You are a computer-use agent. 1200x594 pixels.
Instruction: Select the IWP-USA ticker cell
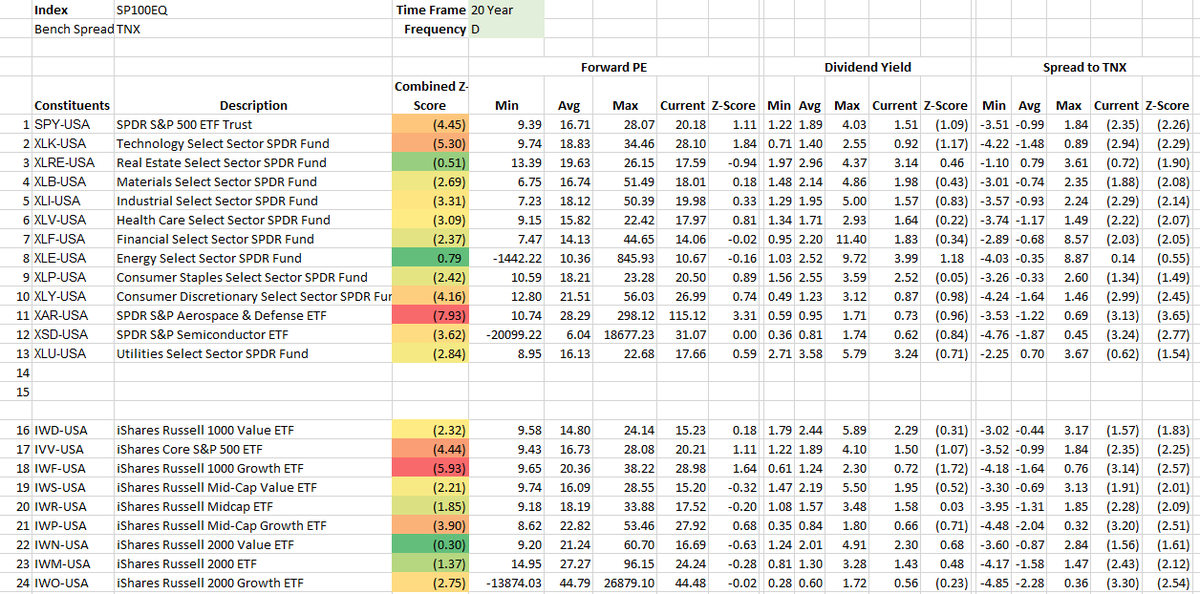[x=73, y=524]
